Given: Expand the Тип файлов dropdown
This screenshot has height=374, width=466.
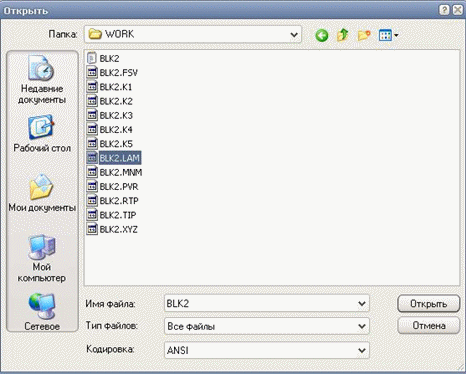Looking at the screenshot, I should (x=362, y=326).
